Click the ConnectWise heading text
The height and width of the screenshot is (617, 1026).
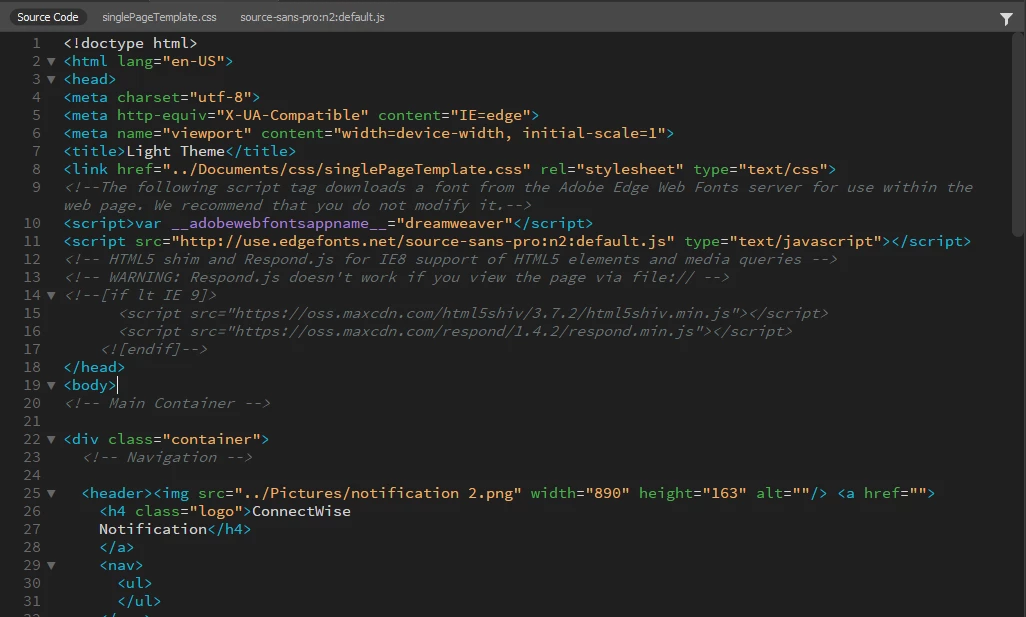(x=301, y=511)
